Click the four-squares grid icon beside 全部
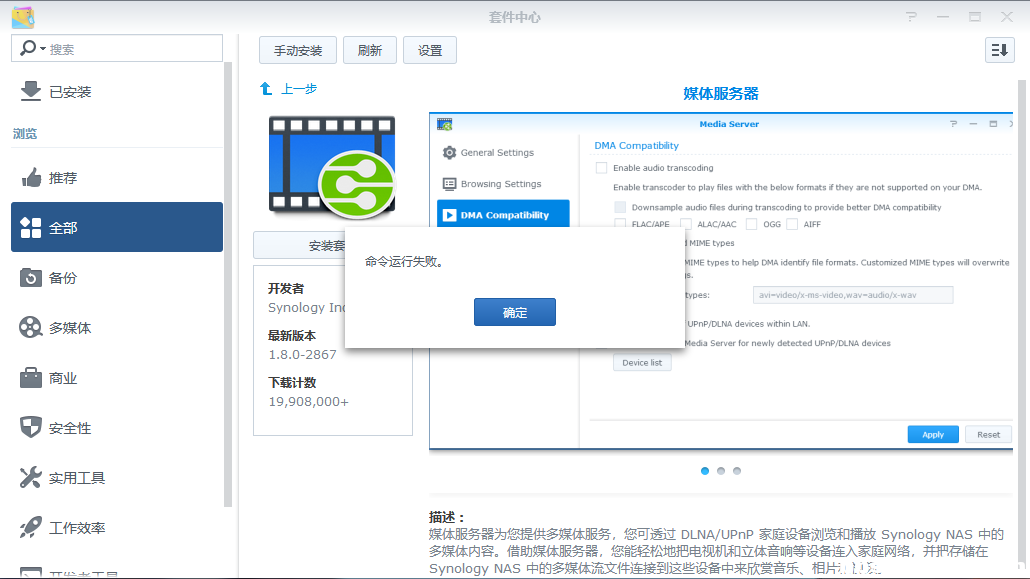 [x=30, y=227]
